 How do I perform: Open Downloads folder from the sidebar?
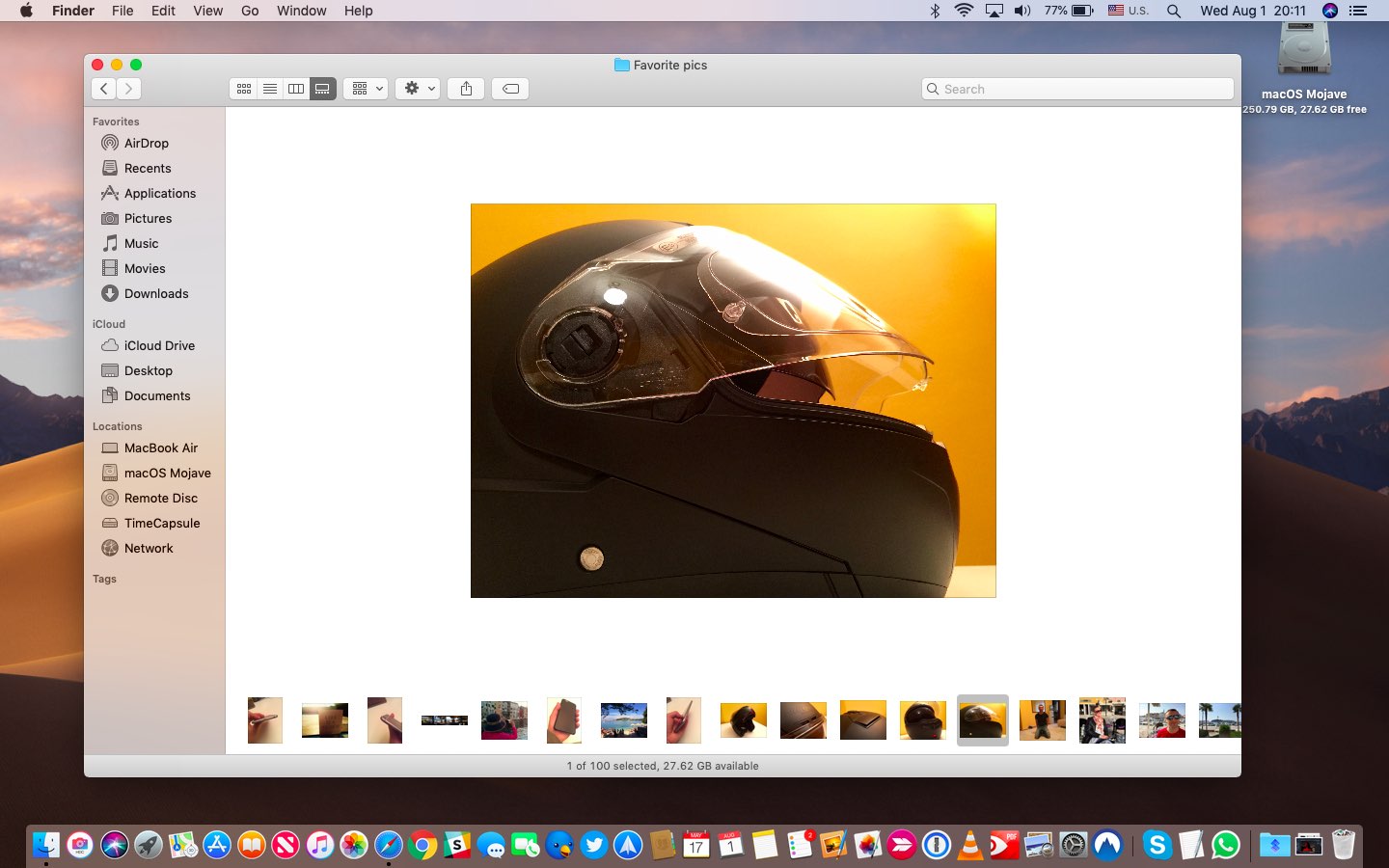coord(156,293)
